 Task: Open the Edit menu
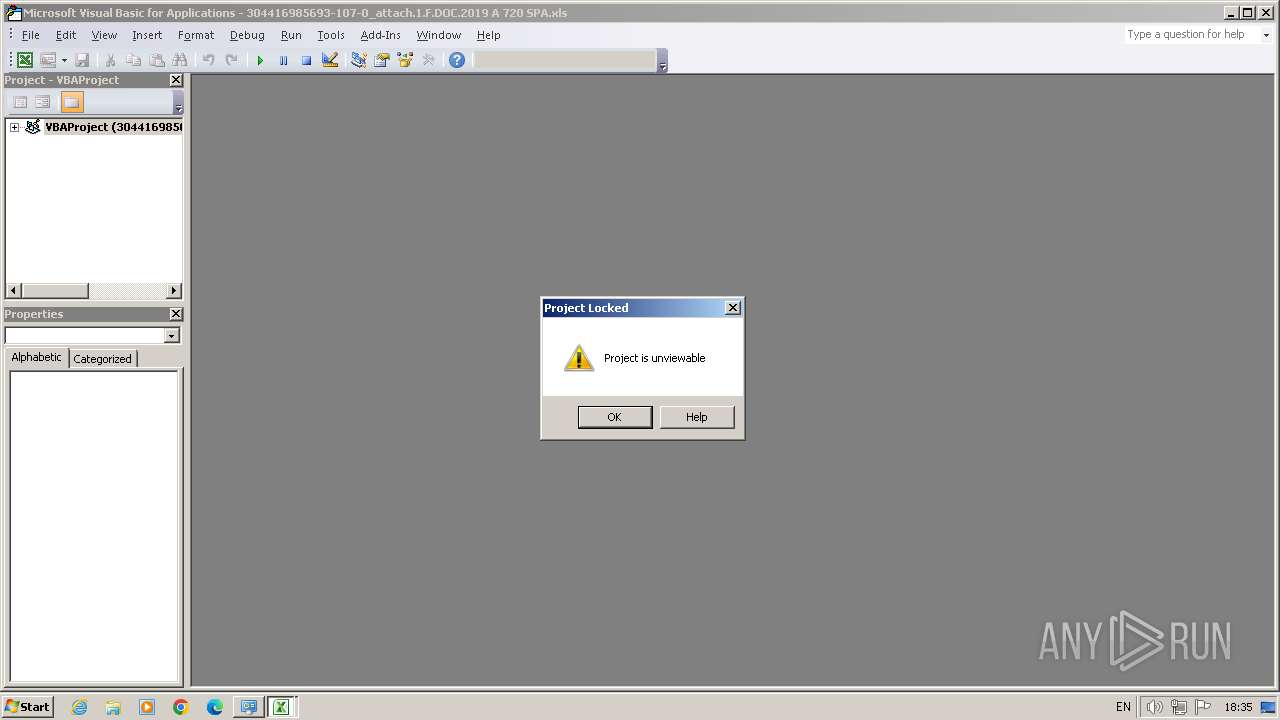point(66,35)
